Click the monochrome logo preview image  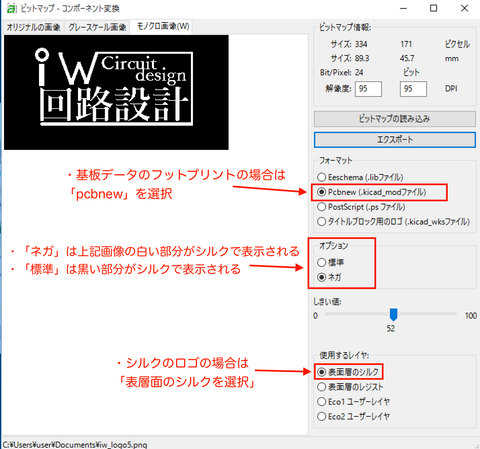[x=116, y=92]
